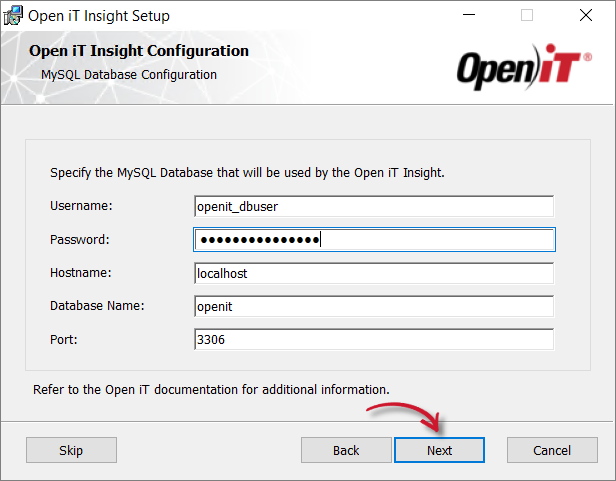Click the disabled maximize button

(527, 15)
